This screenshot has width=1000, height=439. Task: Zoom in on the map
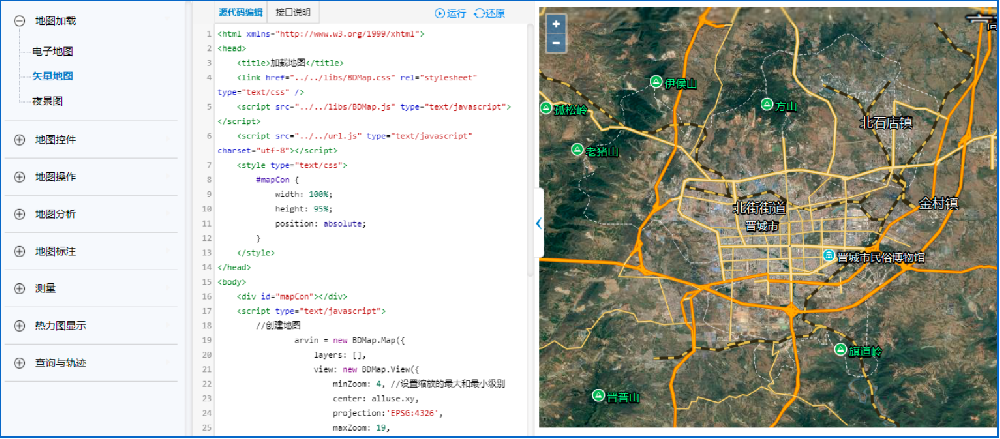point(556,24)
